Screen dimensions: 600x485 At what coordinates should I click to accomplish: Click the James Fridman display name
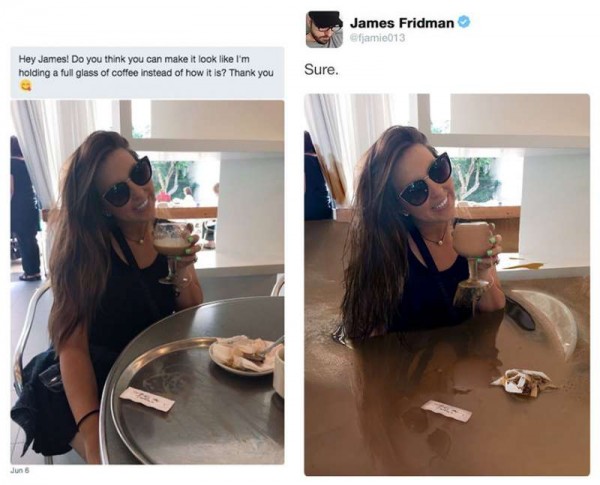(402, 23)
